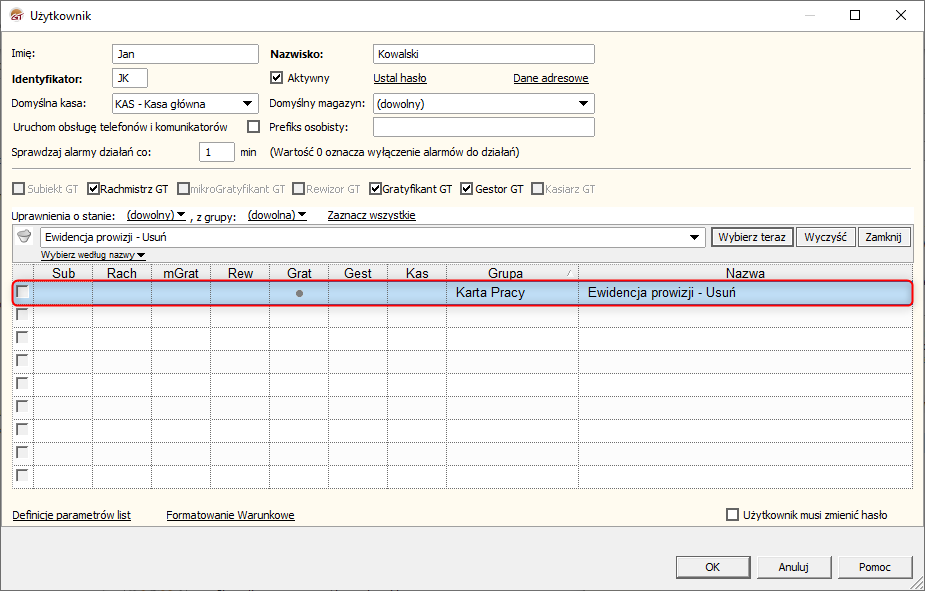
Task: Uncheck the Rachmistrz GT checkbox
Action: coord(93,189)
